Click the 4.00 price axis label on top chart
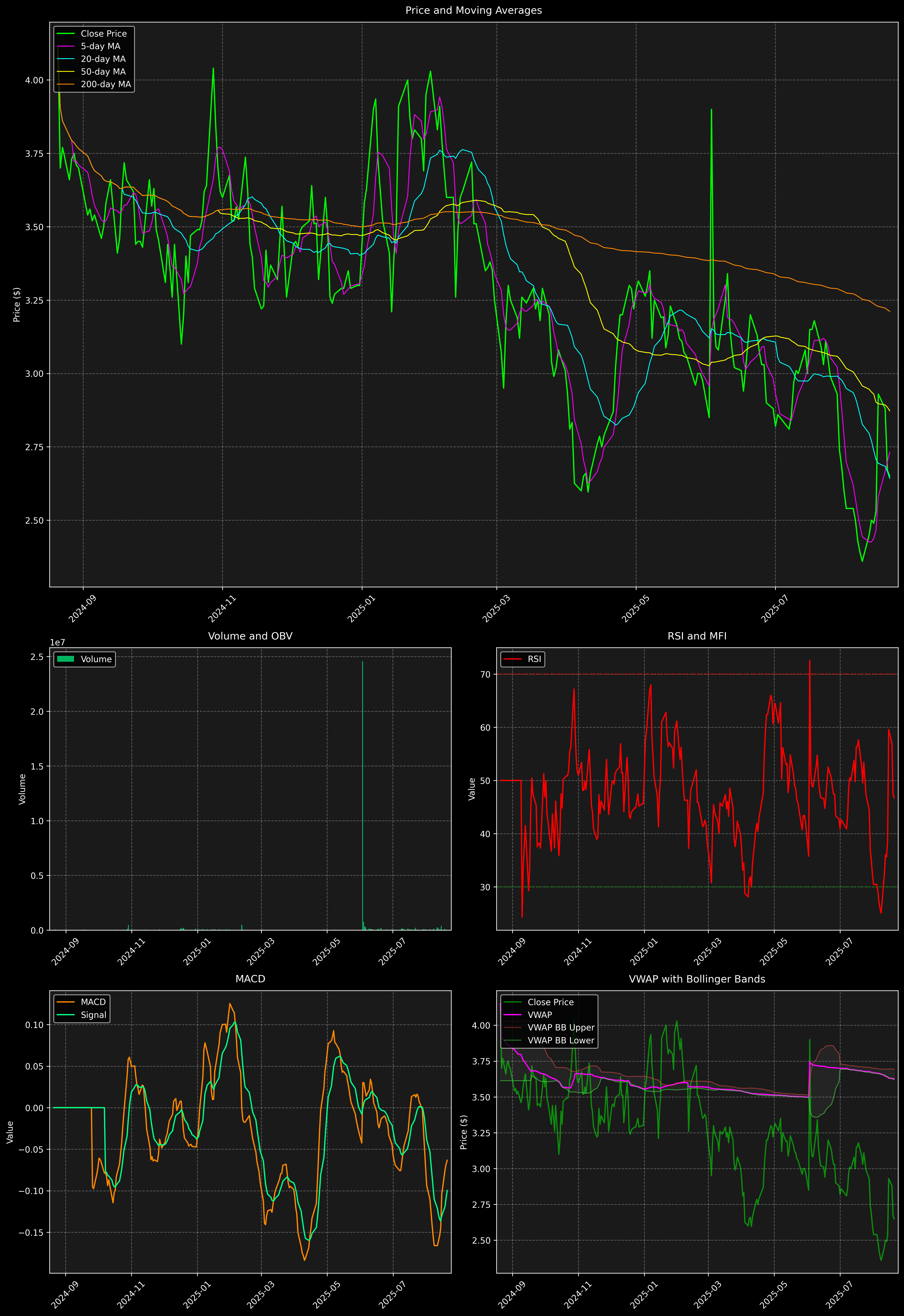The height and width of the screenshot is (1316, 904). pos(34,80)
